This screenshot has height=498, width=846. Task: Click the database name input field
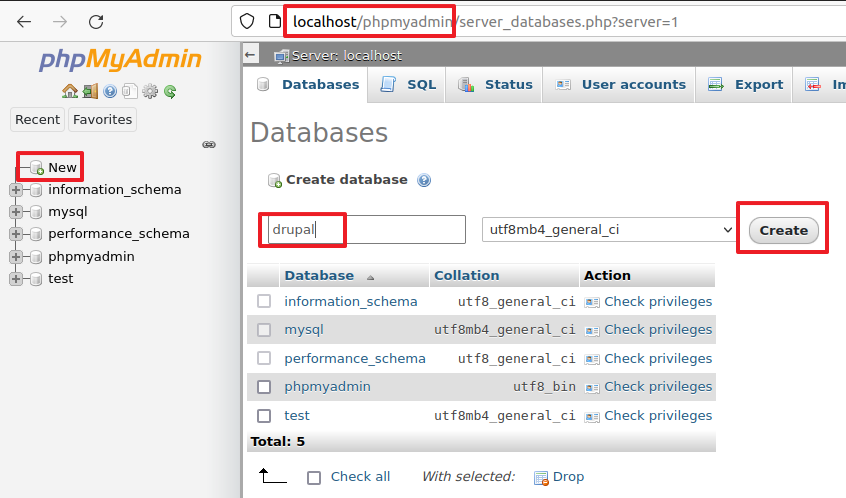(364, 230)
